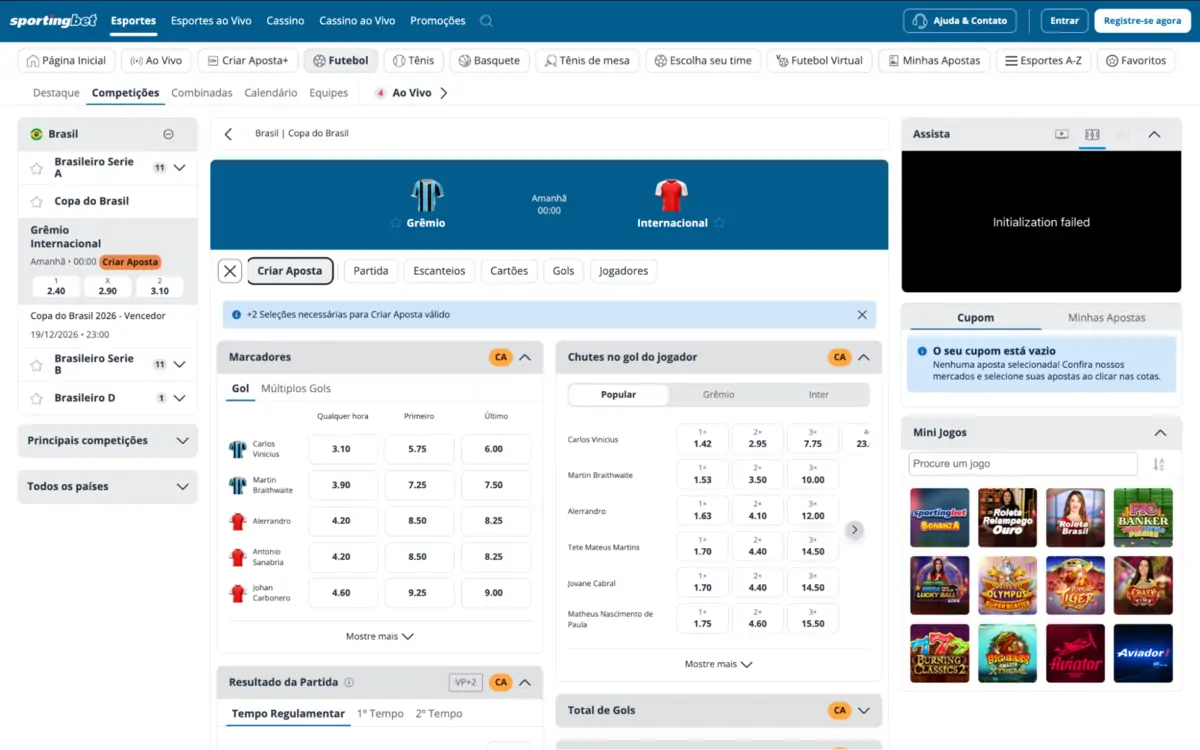
Task: Expand Brasileiro D league
Action: coord(179,398)
